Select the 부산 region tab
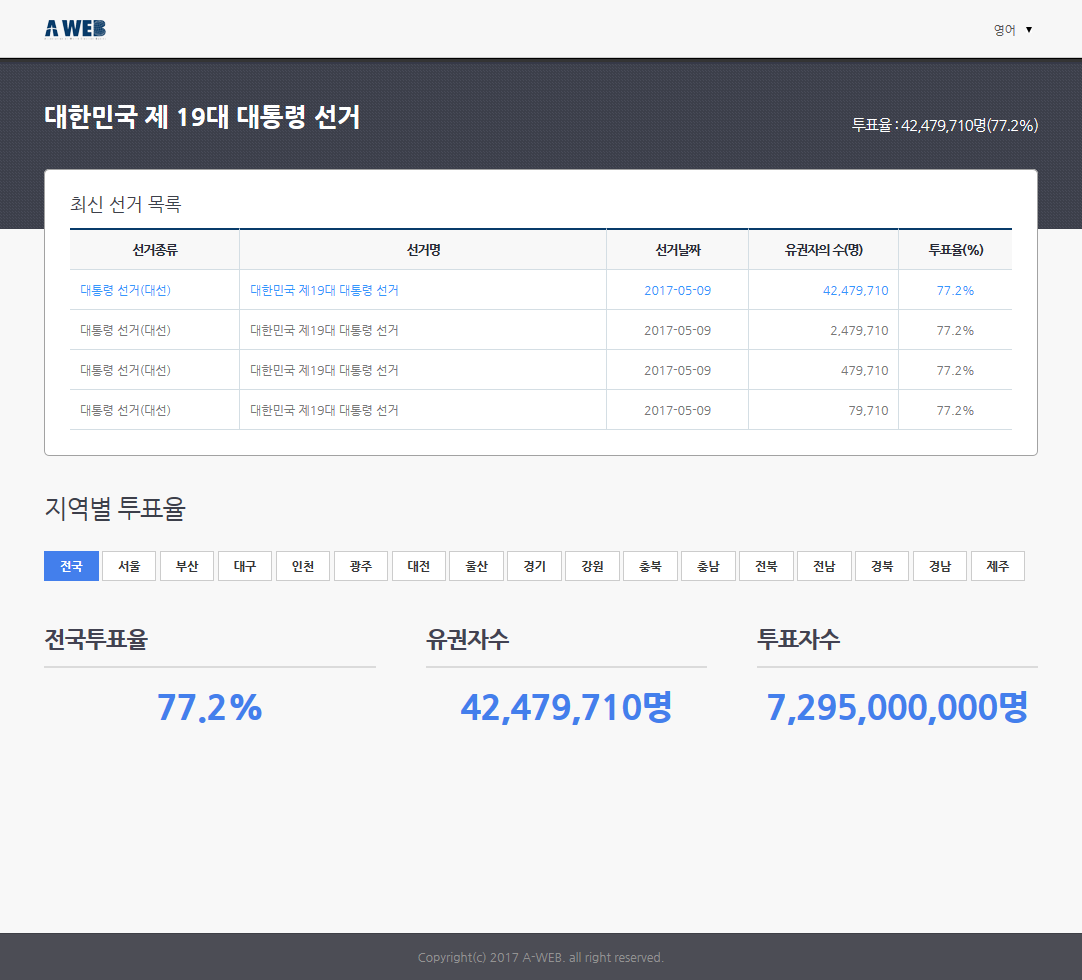The image size is (1082, 980). point(187,566)
